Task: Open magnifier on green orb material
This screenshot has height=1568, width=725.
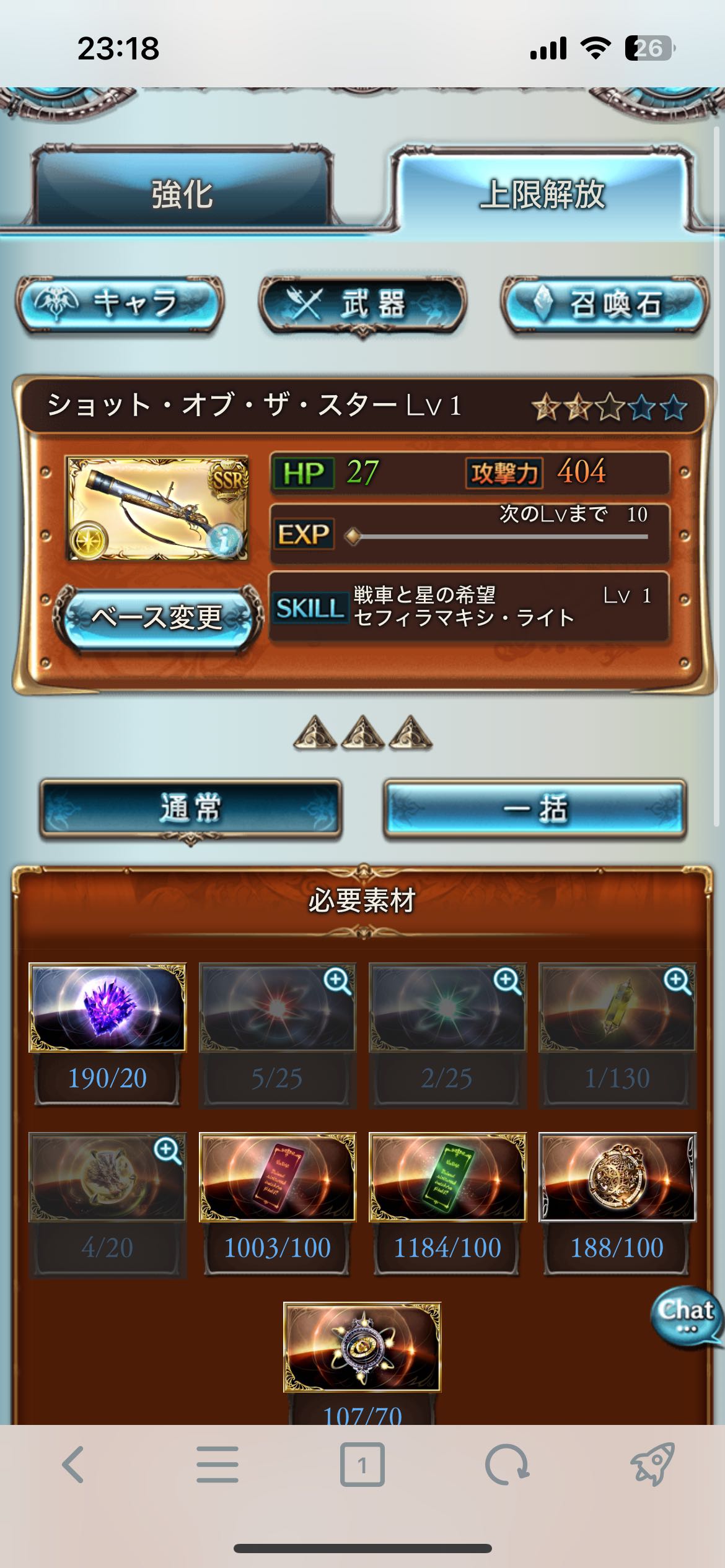Action: [x=507, y=981]
